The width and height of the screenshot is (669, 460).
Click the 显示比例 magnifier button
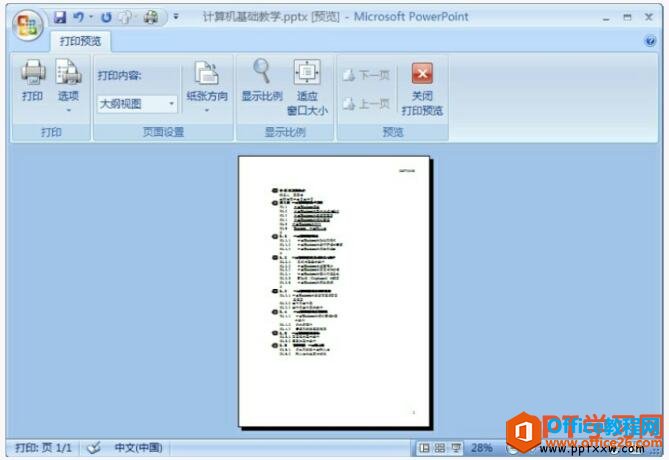click(x=262, y=81)
